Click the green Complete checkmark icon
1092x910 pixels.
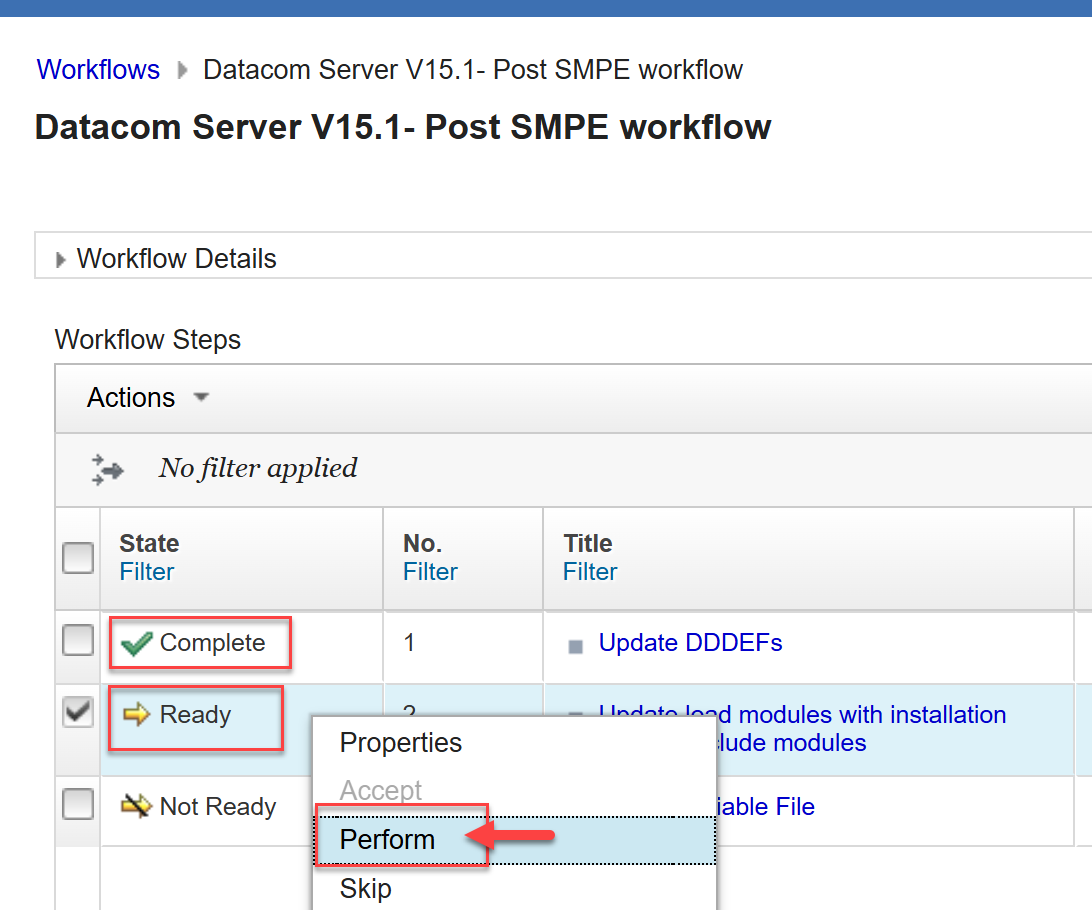[x=136, y=644]
